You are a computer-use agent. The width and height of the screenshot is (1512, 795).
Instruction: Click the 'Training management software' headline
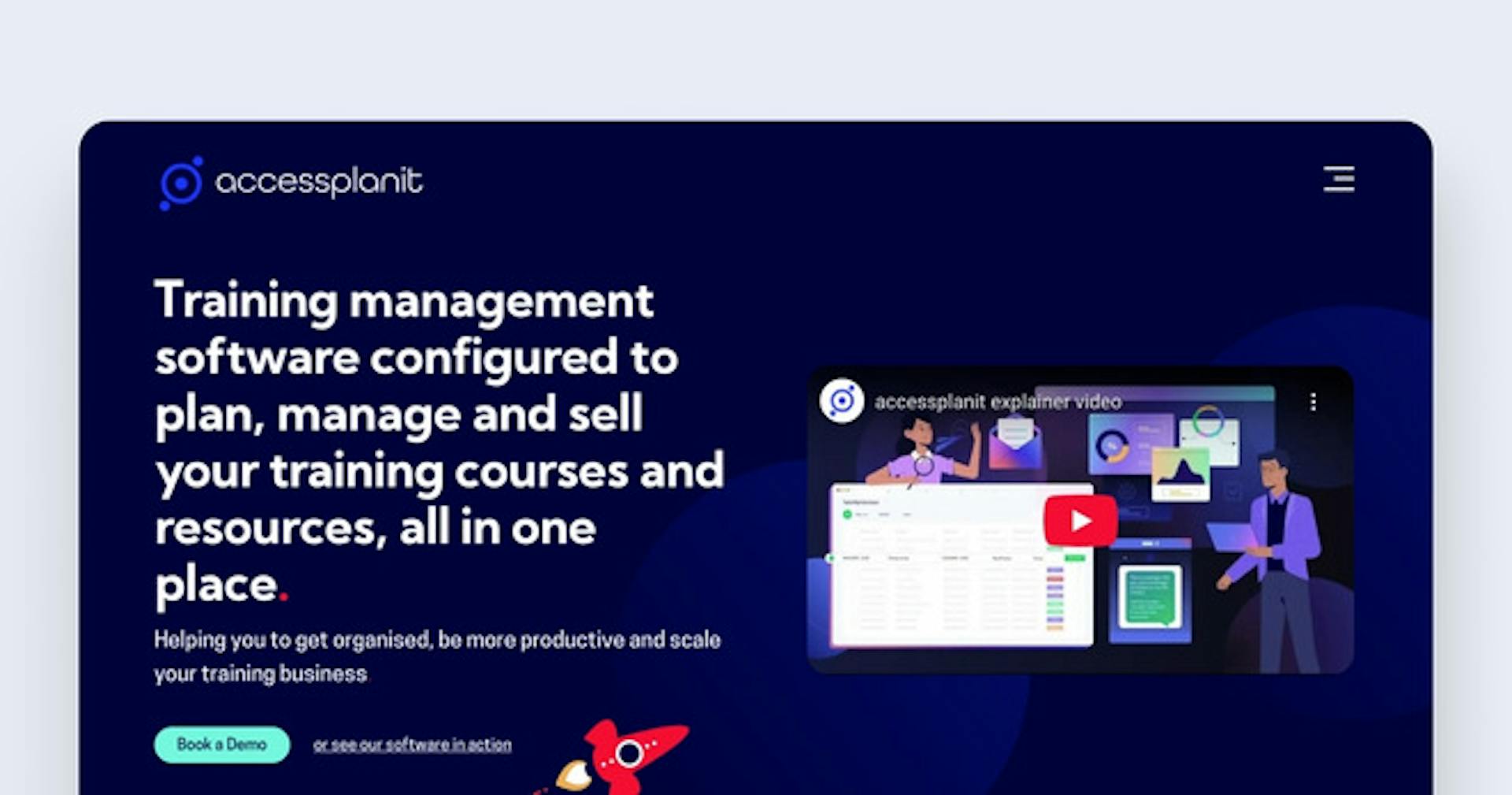[x=439, y=443]
